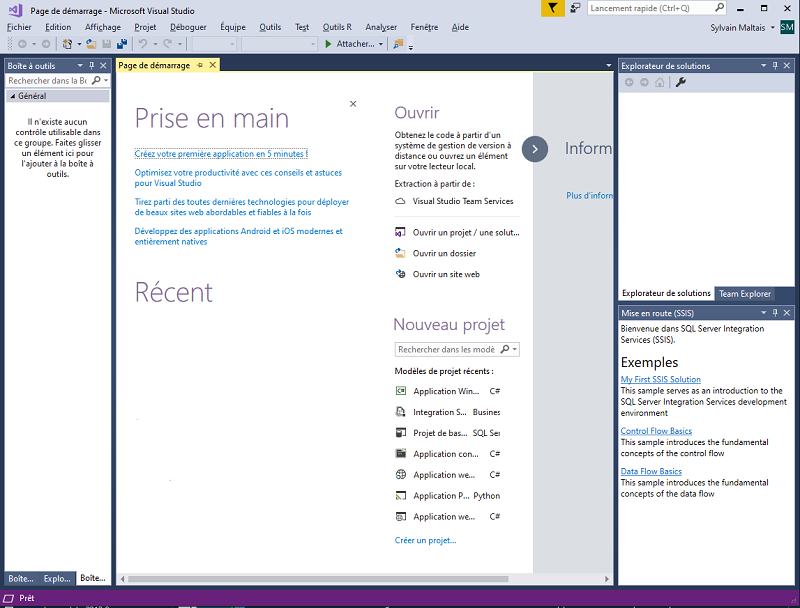This screenshot has width=800, height=608.
Task: Toggle pin on Mise en route panel
Action: pyautogui.click(x=776, y=313)
